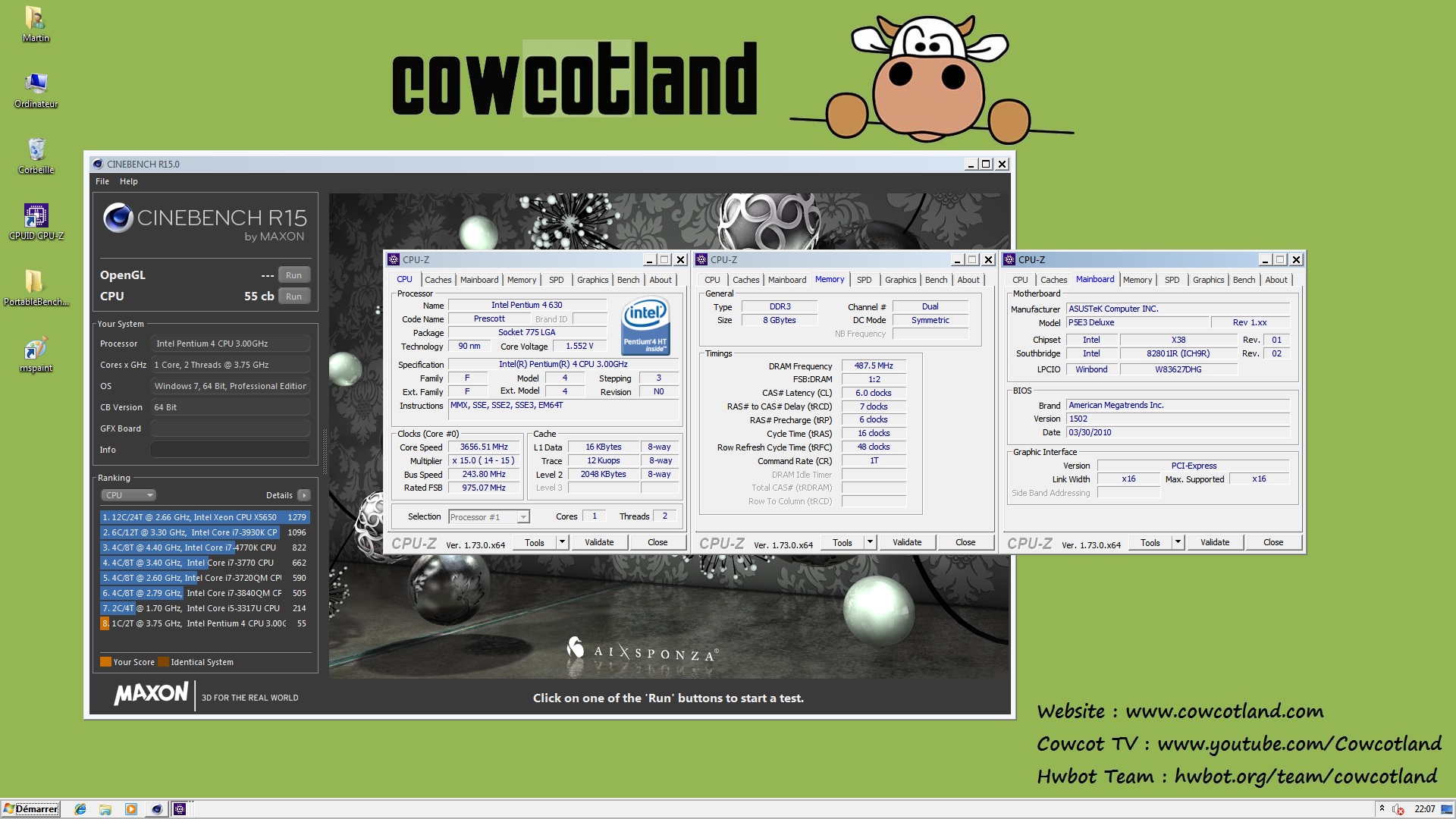Show hidden tray icons with the double chevron
The height and width of the screenshot is (819, 1456).
(x=1382, y=808)
